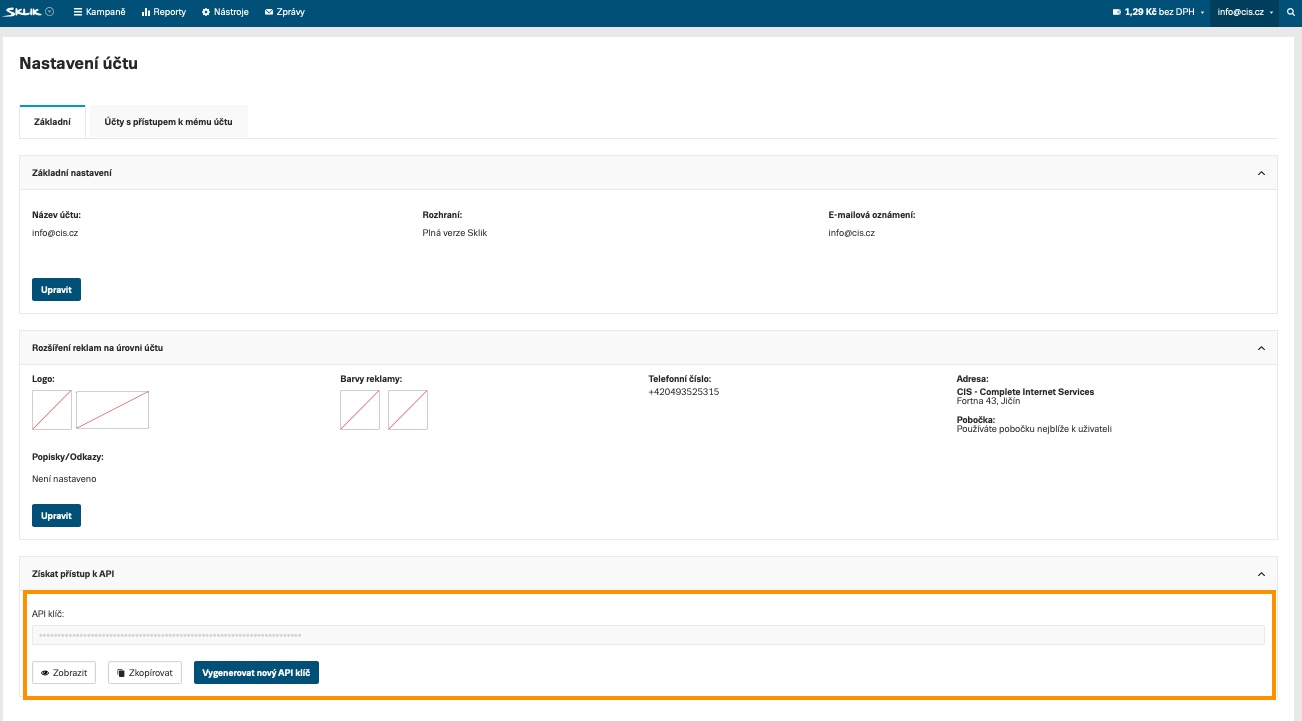Viewport: 1302px width, 721px height.
Task: Open the circled dropdown next to Sklik logo
Action: (50, 12)
